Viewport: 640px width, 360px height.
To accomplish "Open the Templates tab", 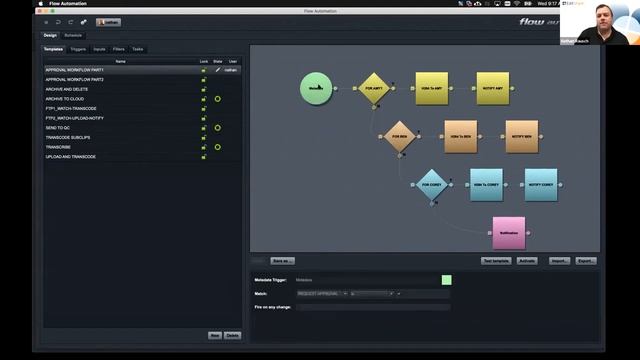I will pyautogui.click(x=53, y=49).
